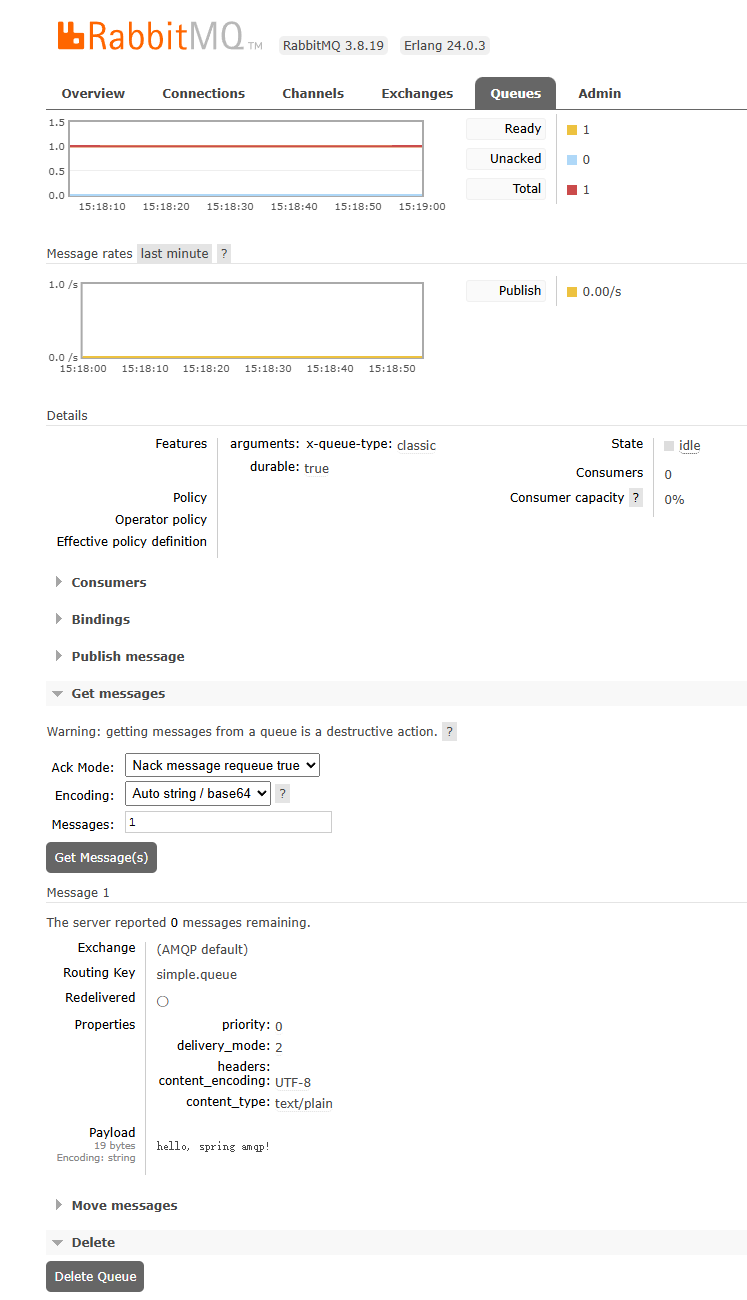Click the 'classic' x-queue-type value
The image size is (747, 1300).
(416, 446)
